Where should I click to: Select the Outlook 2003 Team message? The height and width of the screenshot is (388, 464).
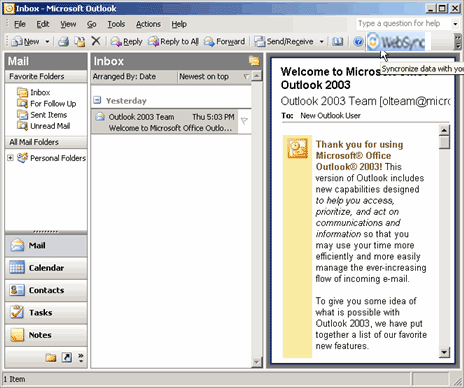165,122
